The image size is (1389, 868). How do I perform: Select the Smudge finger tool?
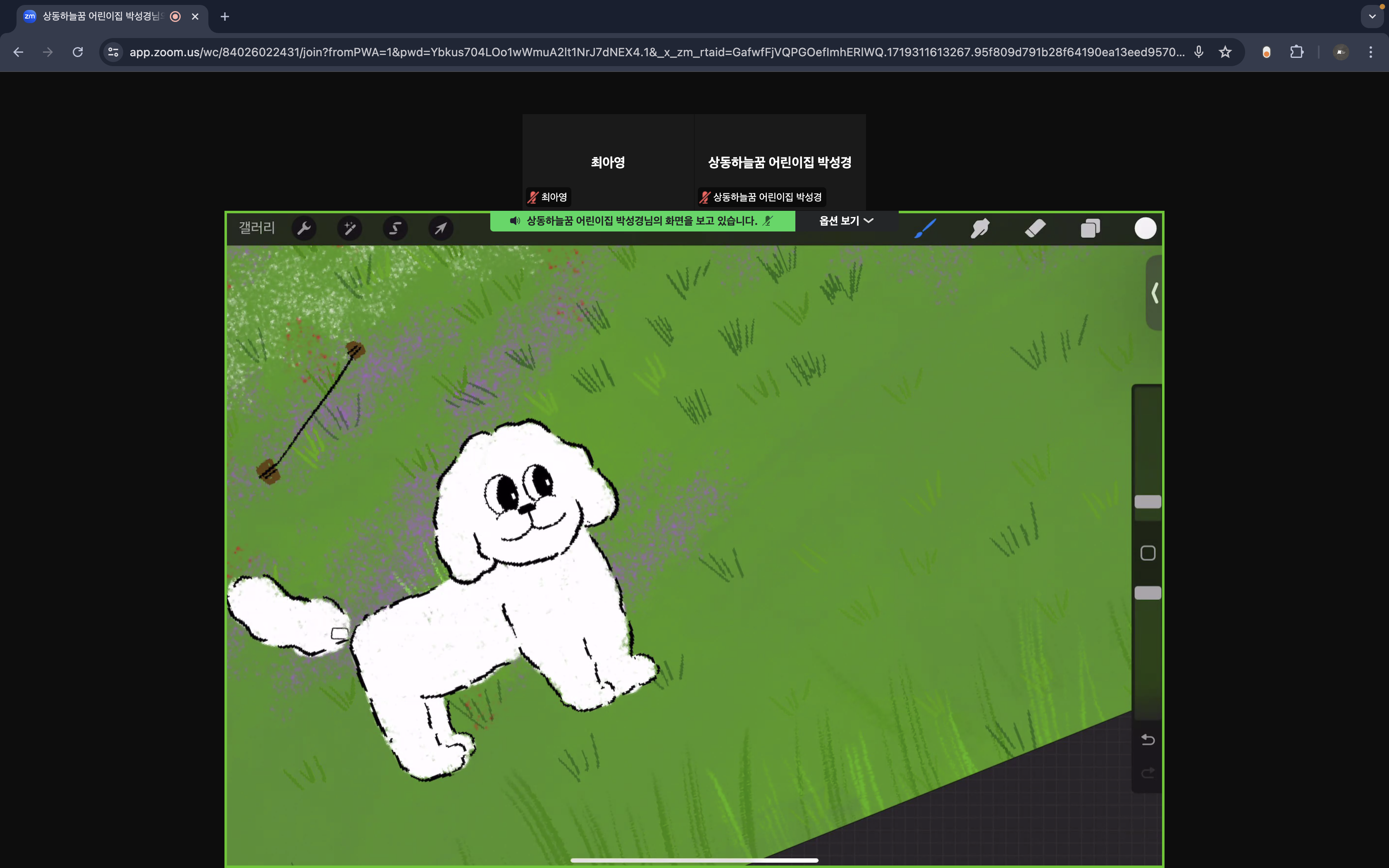click(x=980, y=229)
